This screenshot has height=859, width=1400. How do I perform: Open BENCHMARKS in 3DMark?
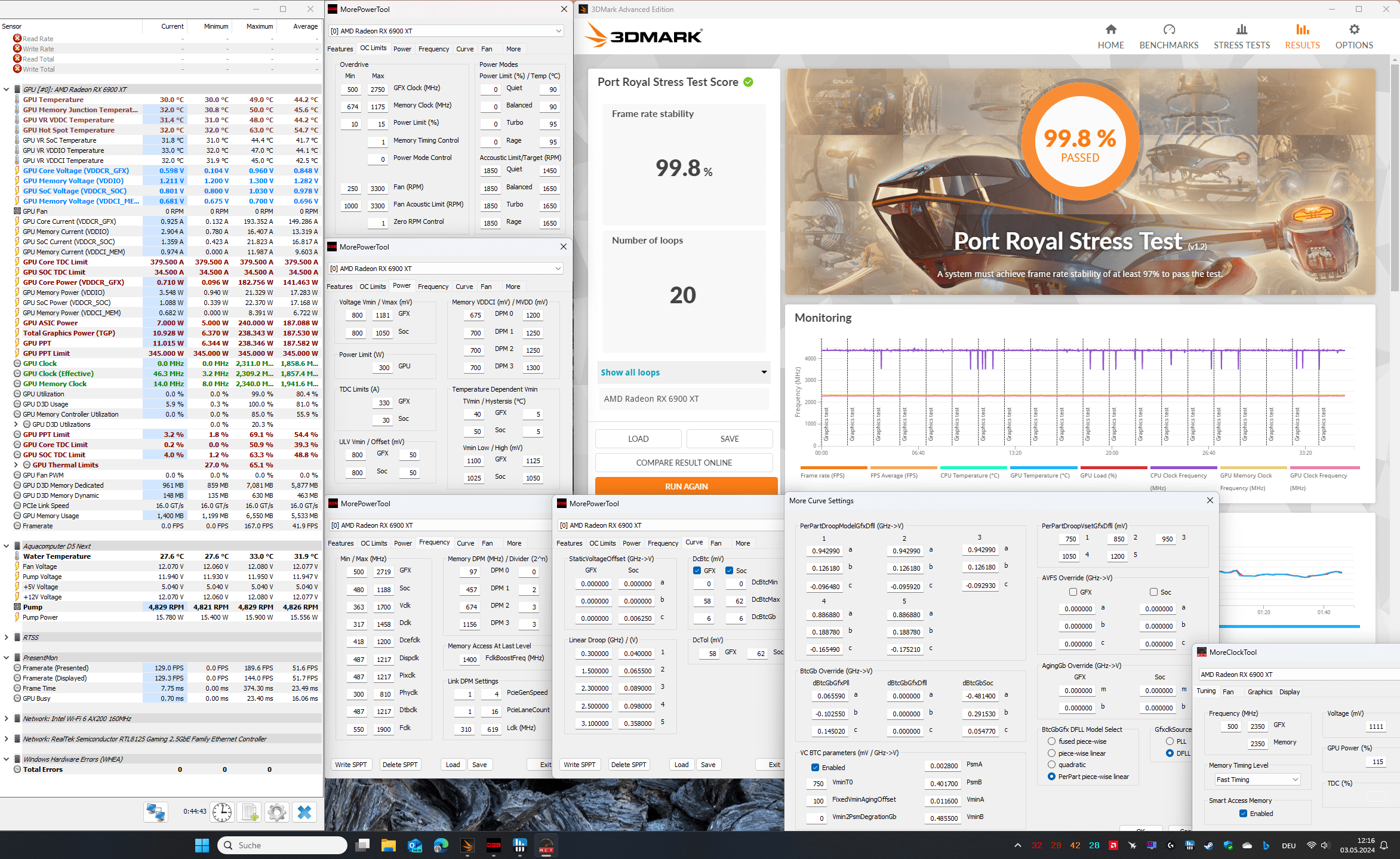point(1169,36)
